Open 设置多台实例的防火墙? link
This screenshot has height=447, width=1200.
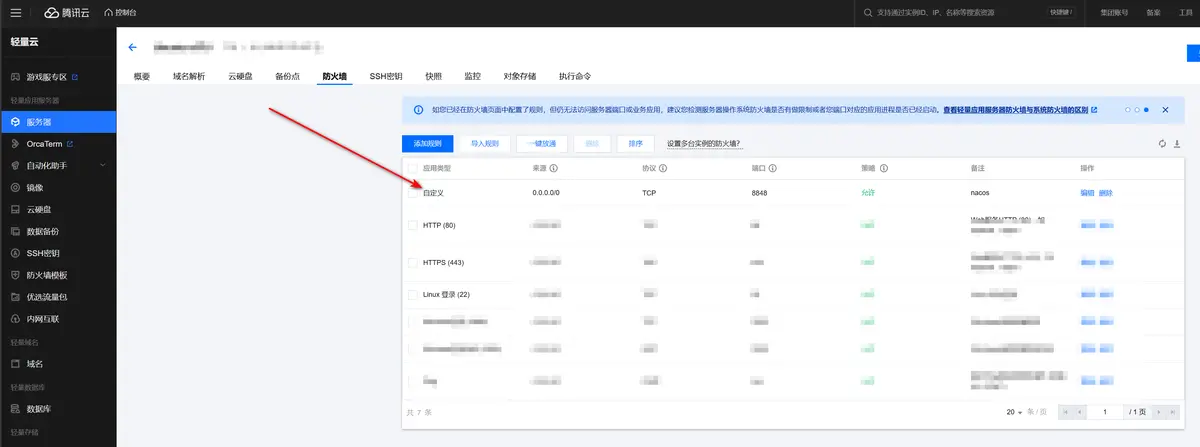(x=704, y=143)
